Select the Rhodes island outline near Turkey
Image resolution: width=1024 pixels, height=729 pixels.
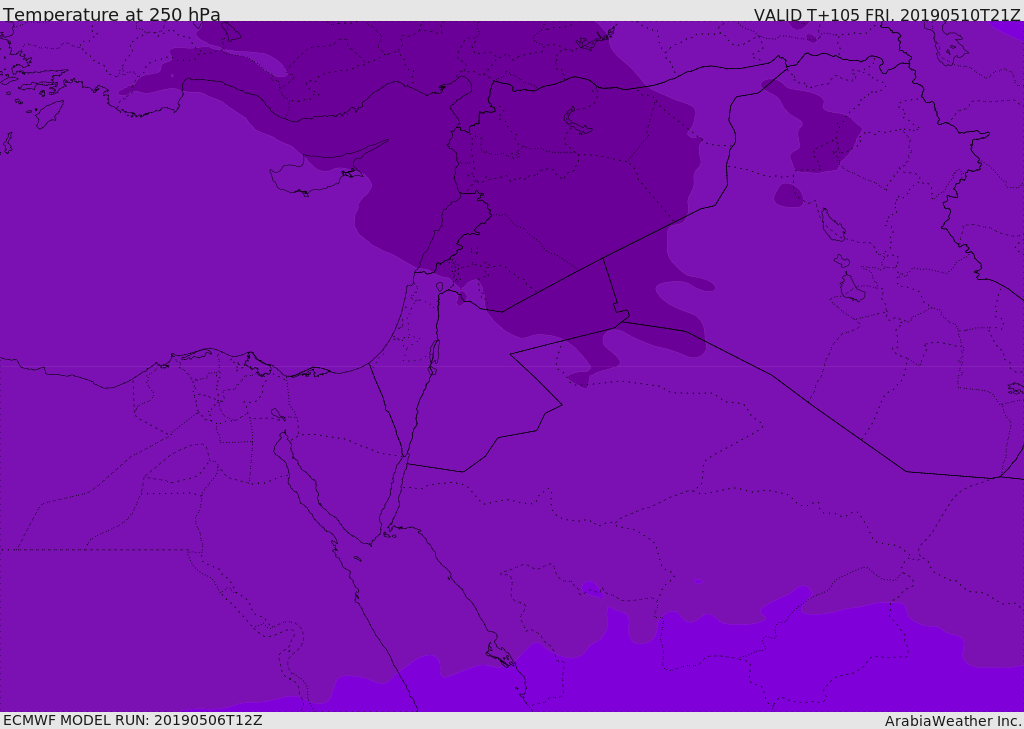pyautogui.click(x=49, y=114)
